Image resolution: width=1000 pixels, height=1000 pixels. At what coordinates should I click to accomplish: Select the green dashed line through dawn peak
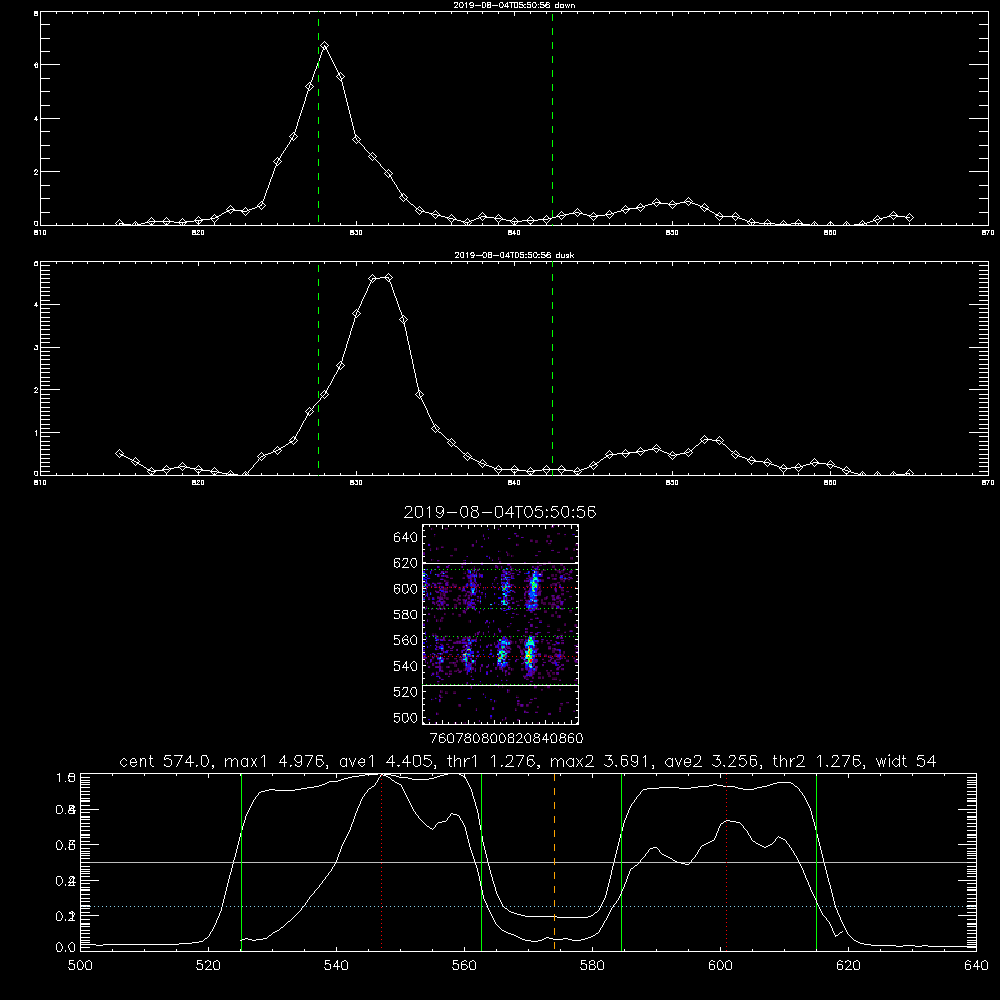tap(318, 119)
